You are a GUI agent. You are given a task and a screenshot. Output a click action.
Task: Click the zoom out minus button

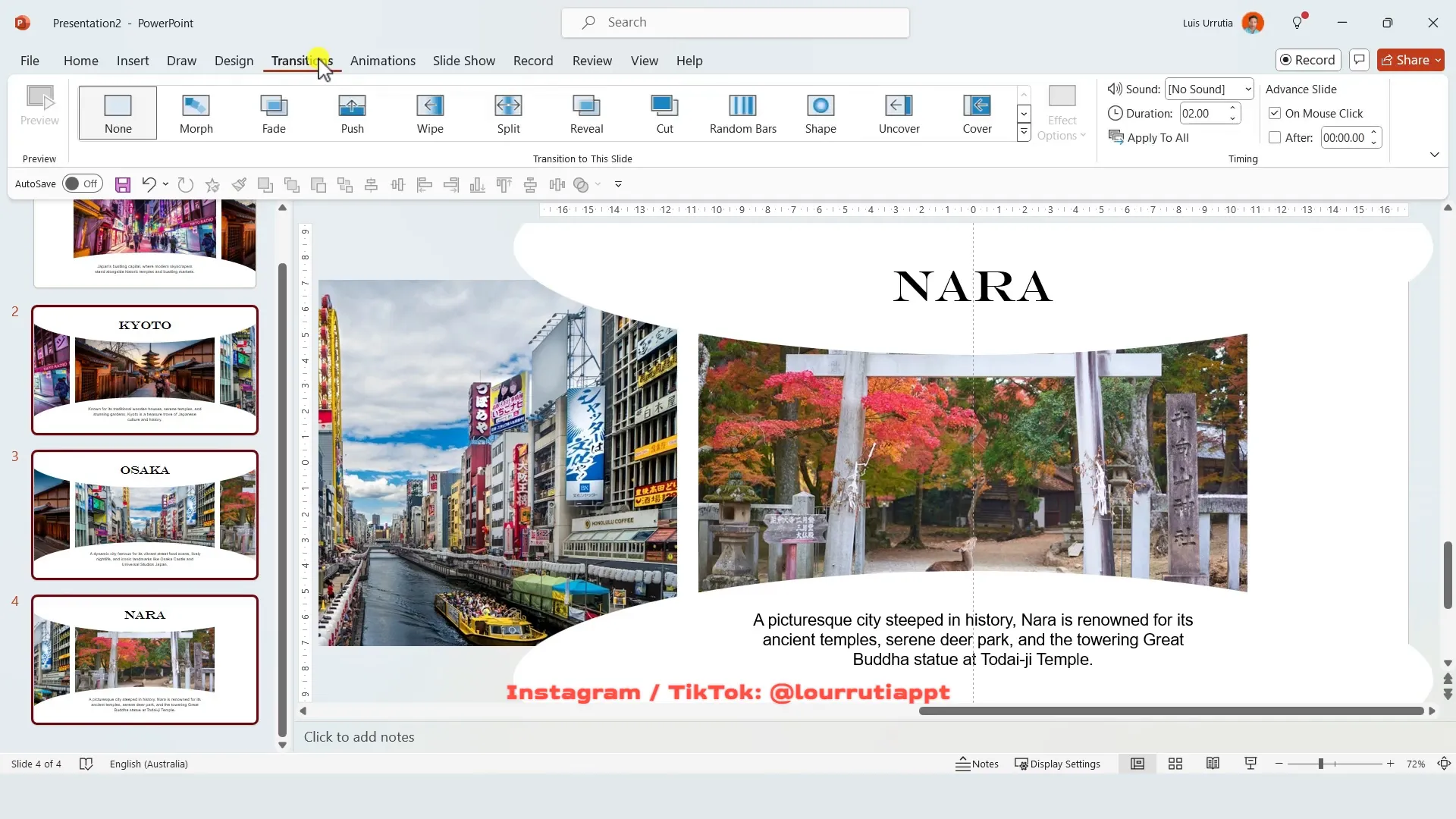(1279, 764)
